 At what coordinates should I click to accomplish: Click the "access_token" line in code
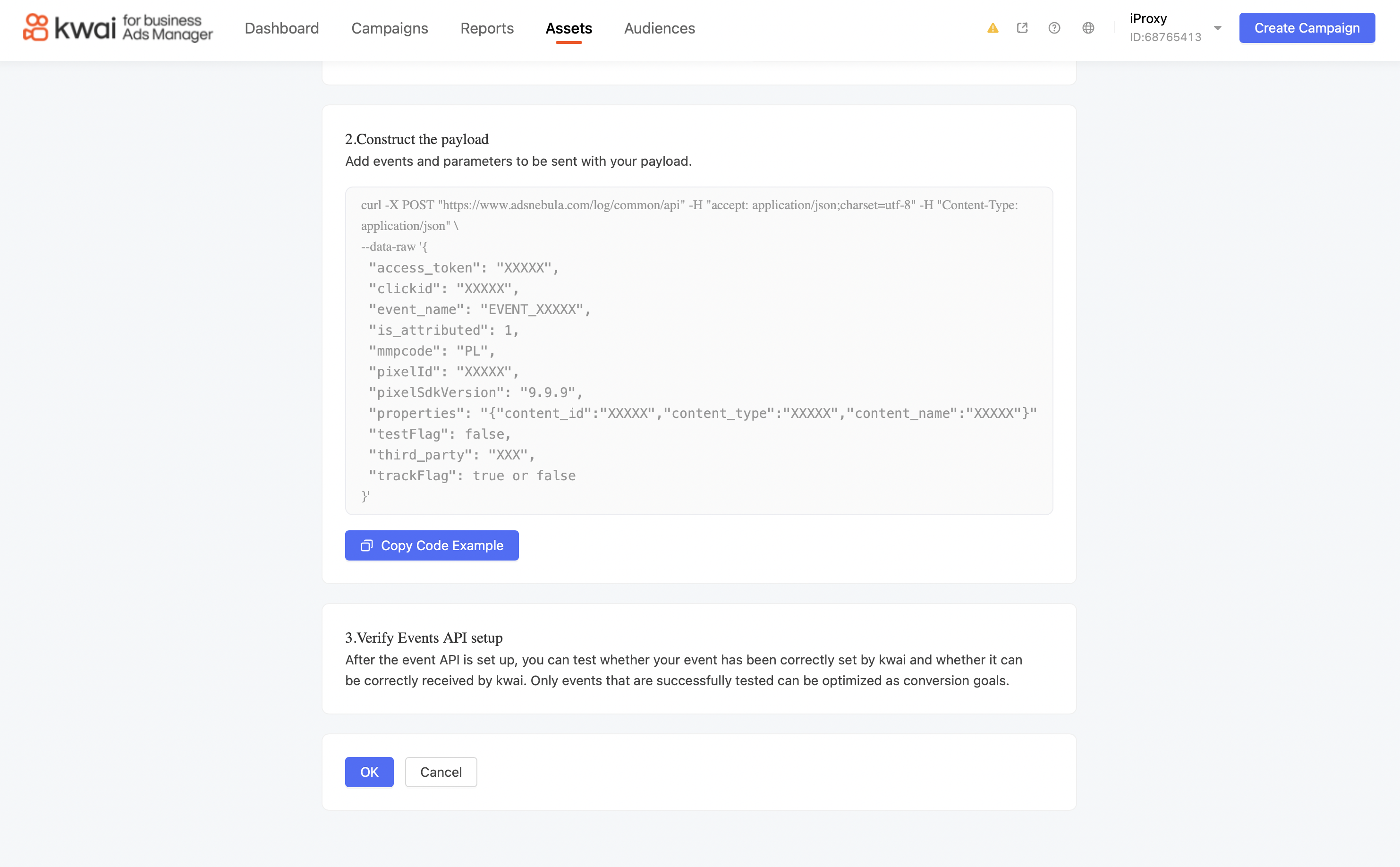pyautogui.click(x=463, y=268)
